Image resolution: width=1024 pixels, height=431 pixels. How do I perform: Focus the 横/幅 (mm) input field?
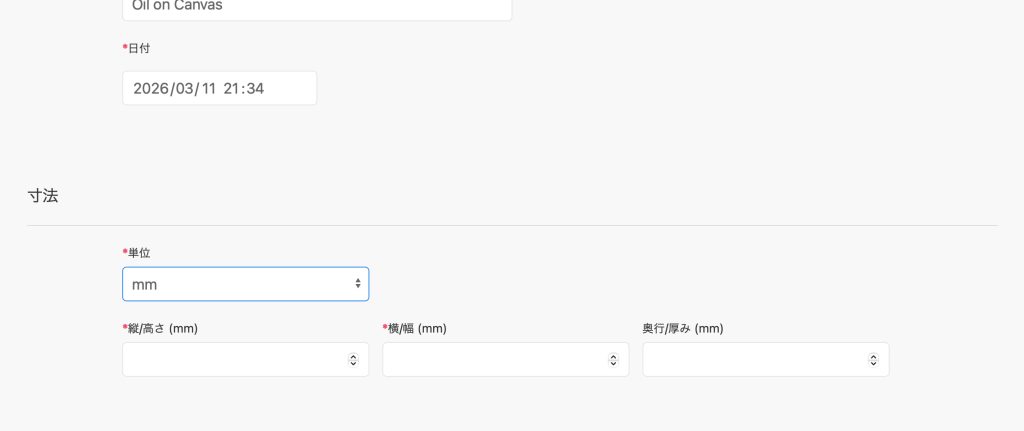coord(494,360)
